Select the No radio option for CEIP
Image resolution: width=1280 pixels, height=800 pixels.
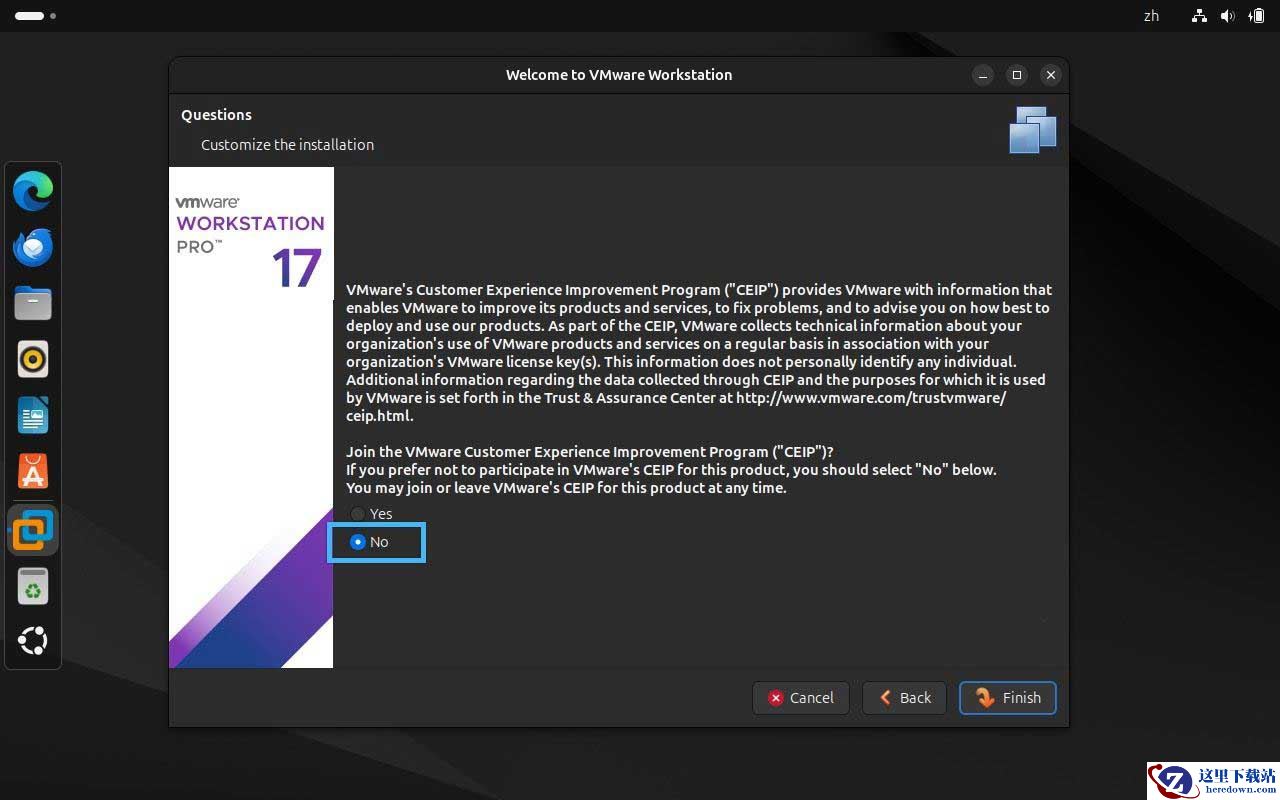coord(369,542)
